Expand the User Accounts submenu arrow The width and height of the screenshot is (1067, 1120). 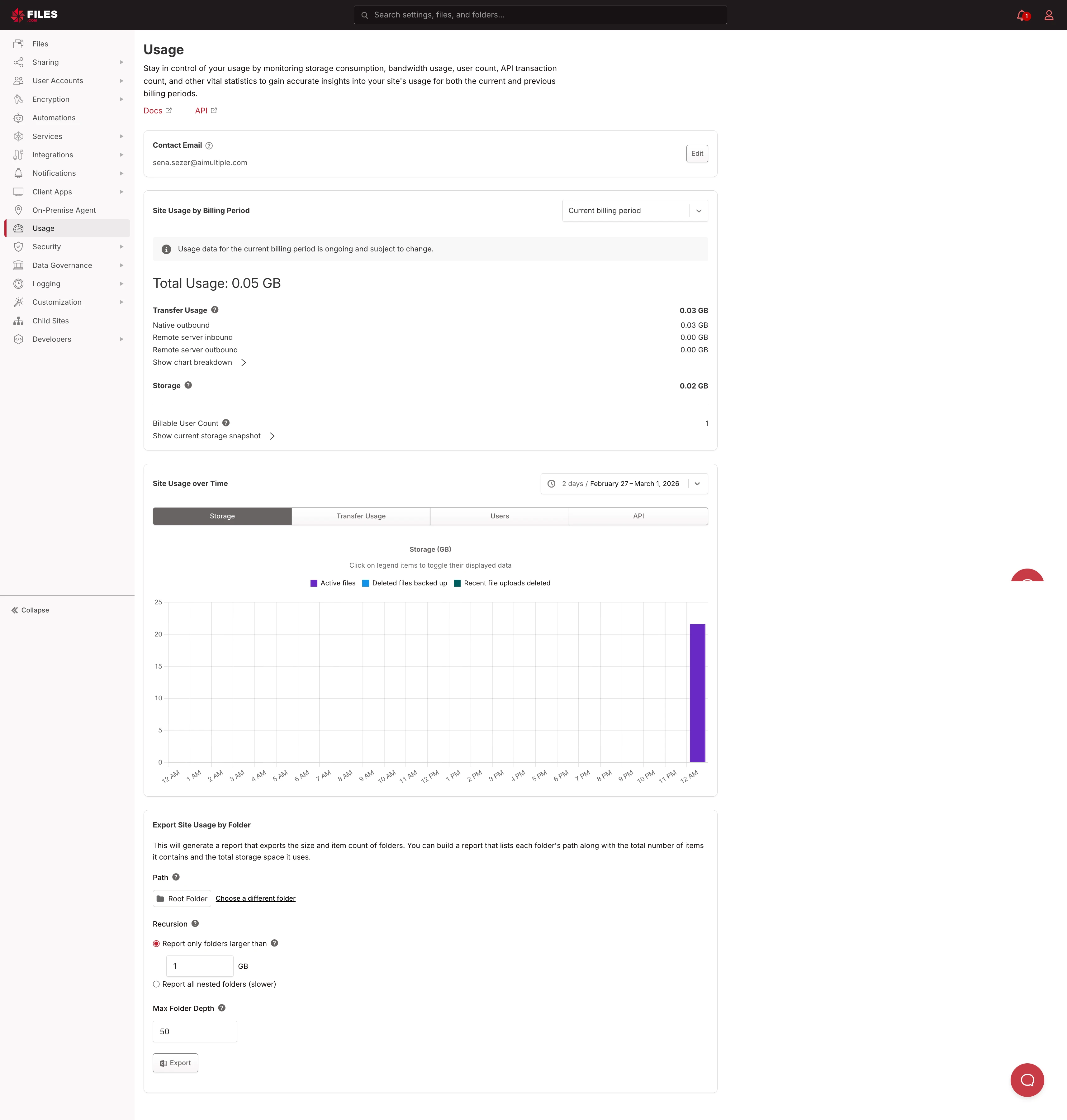point(122,81)
